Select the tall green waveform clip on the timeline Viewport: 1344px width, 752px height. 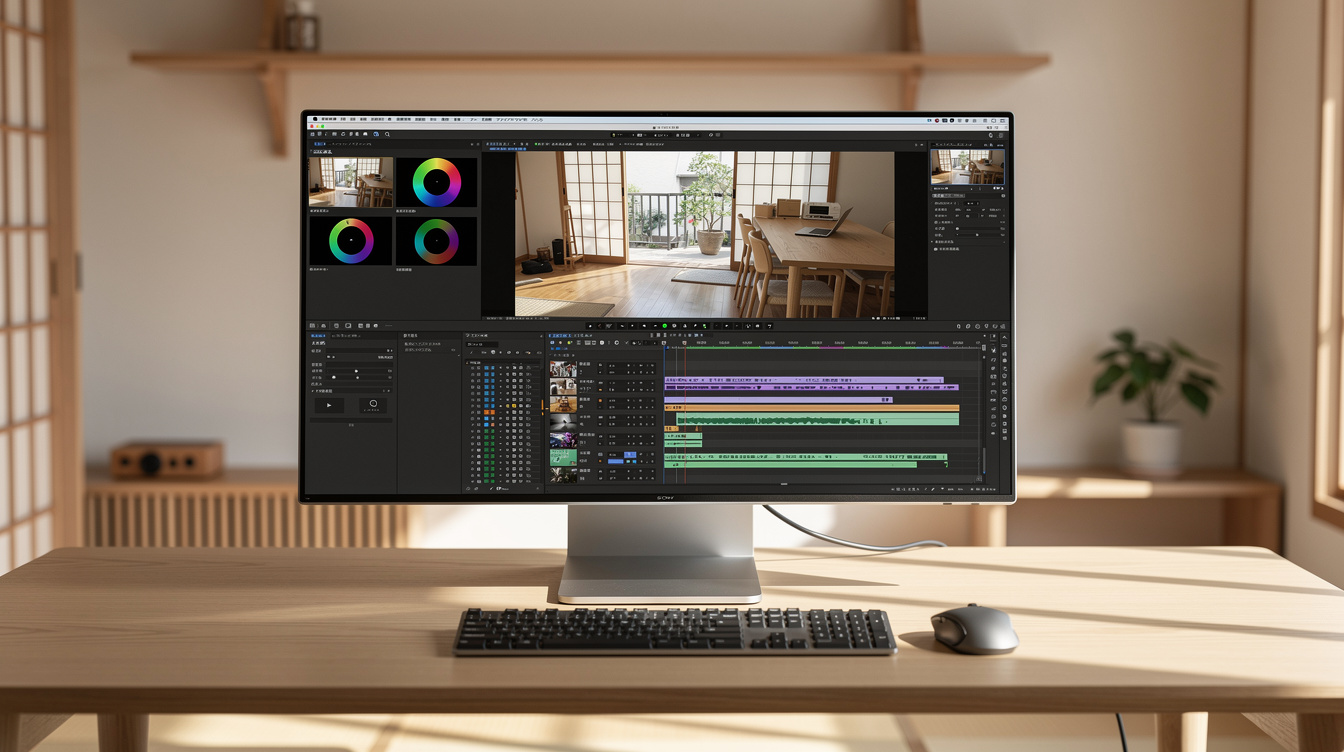[x=818, y=419]
